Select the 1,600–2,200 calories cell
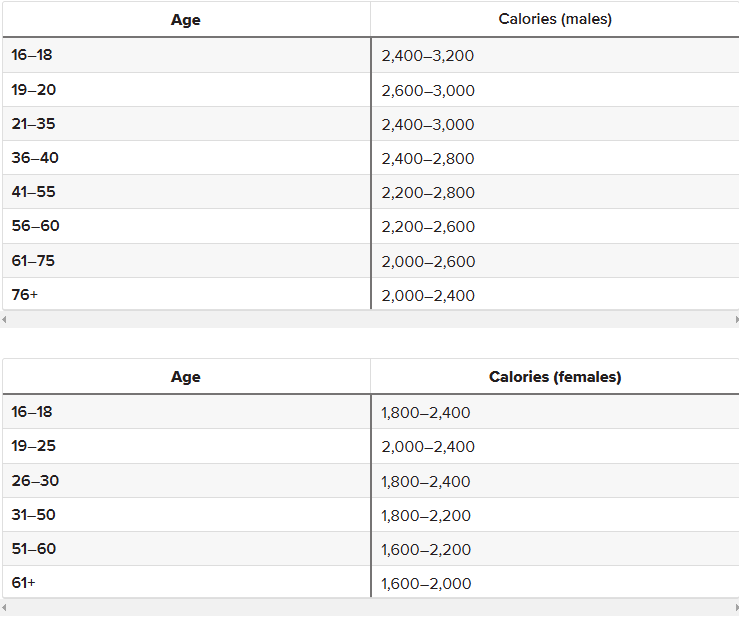The width and height of the screenshot is (739, 619). point(555,549)
